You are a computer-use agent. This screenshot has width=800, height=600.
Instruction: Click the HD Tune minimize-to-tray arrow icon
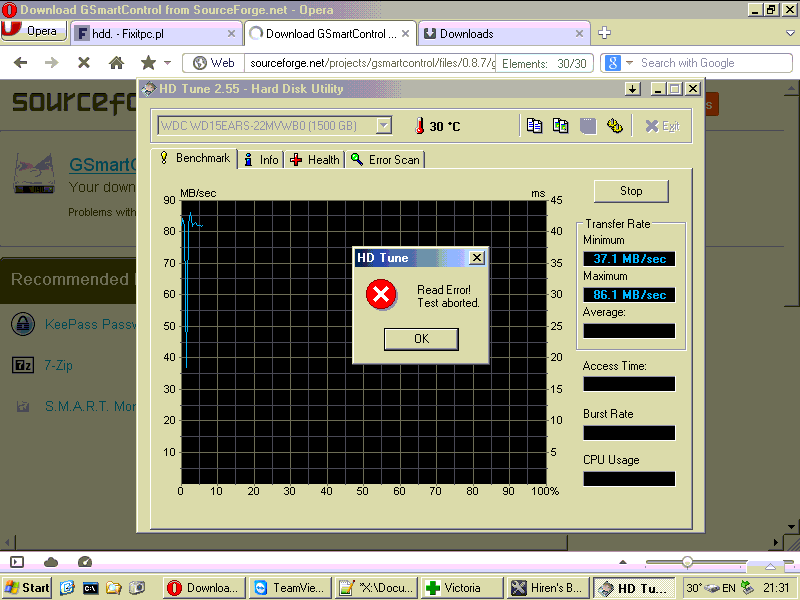coord(633,89)
